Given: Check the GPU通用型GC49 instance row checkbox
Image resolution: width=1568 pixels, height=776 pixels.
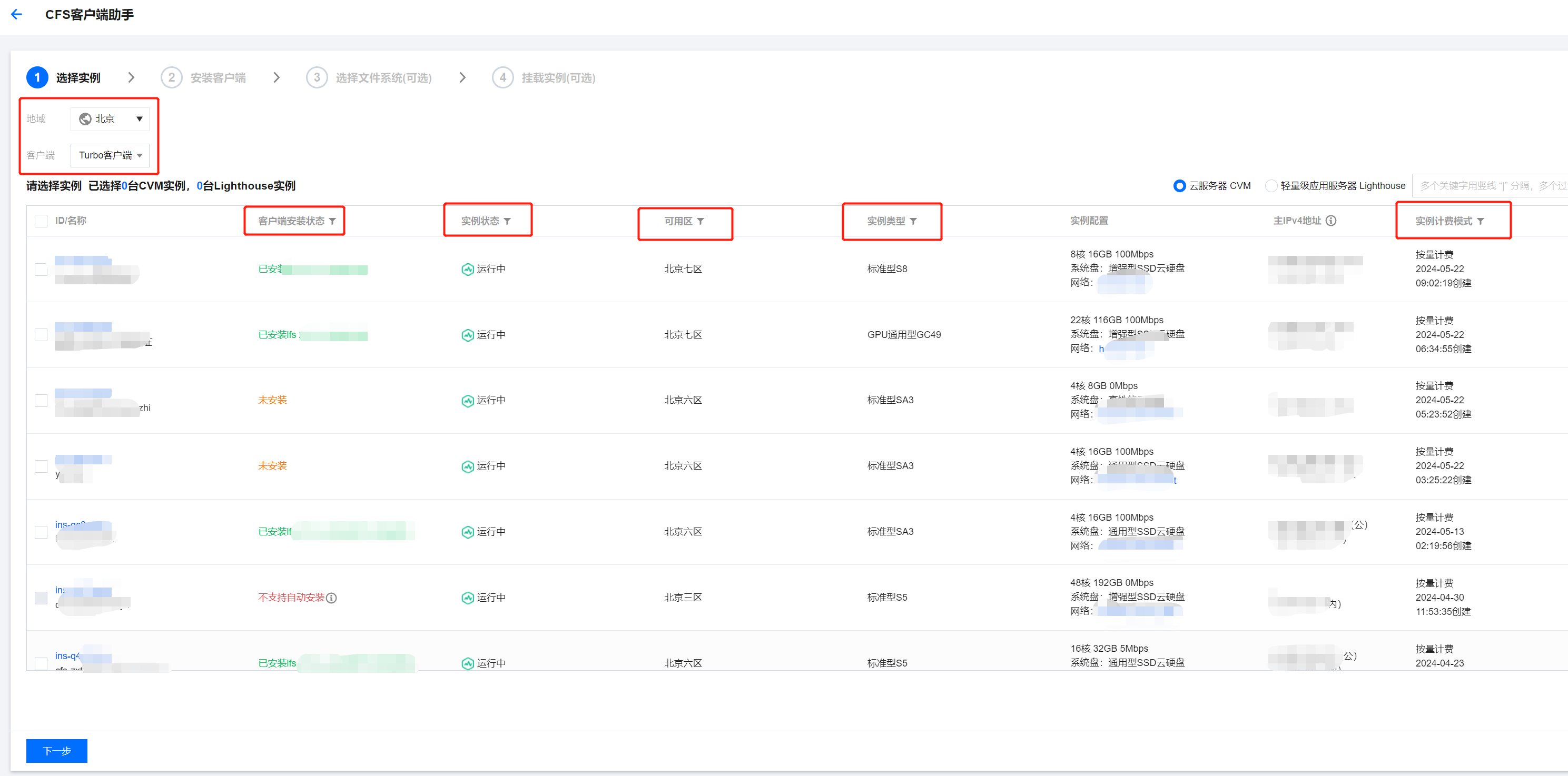Looking at the screenshot, I should tap(41, 335).
